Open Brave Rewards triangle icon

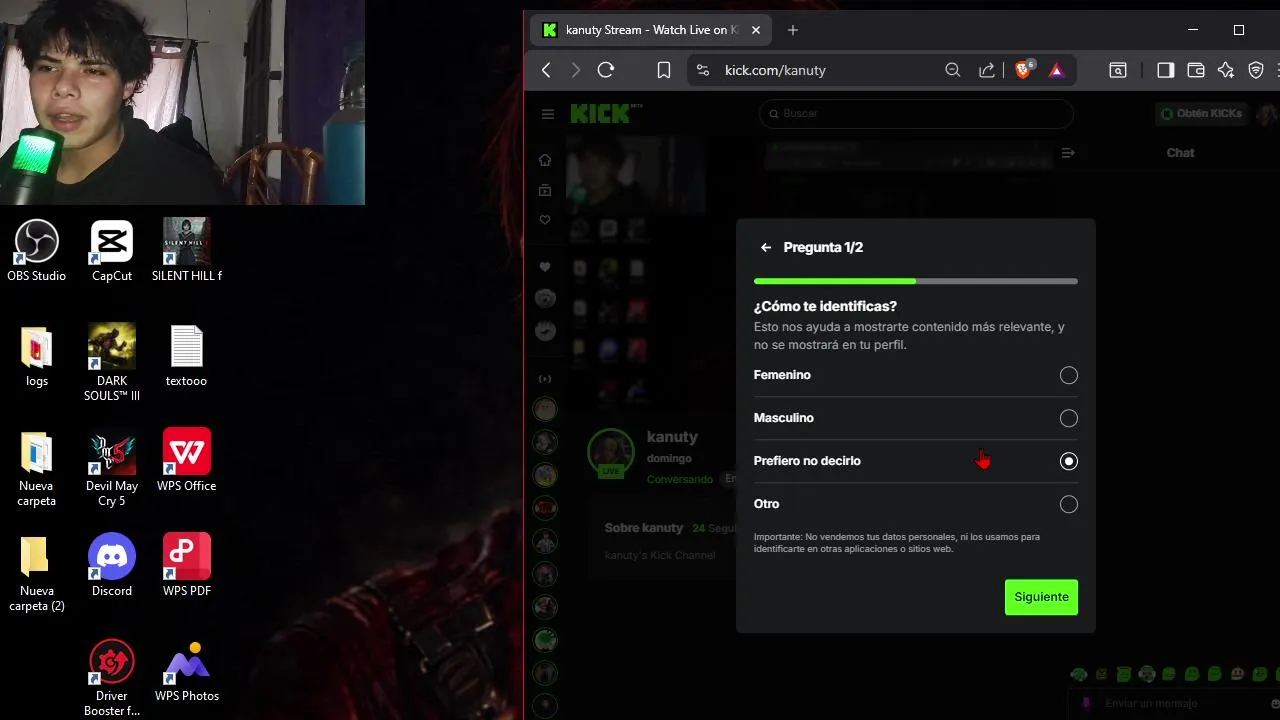click(1057, 70)
